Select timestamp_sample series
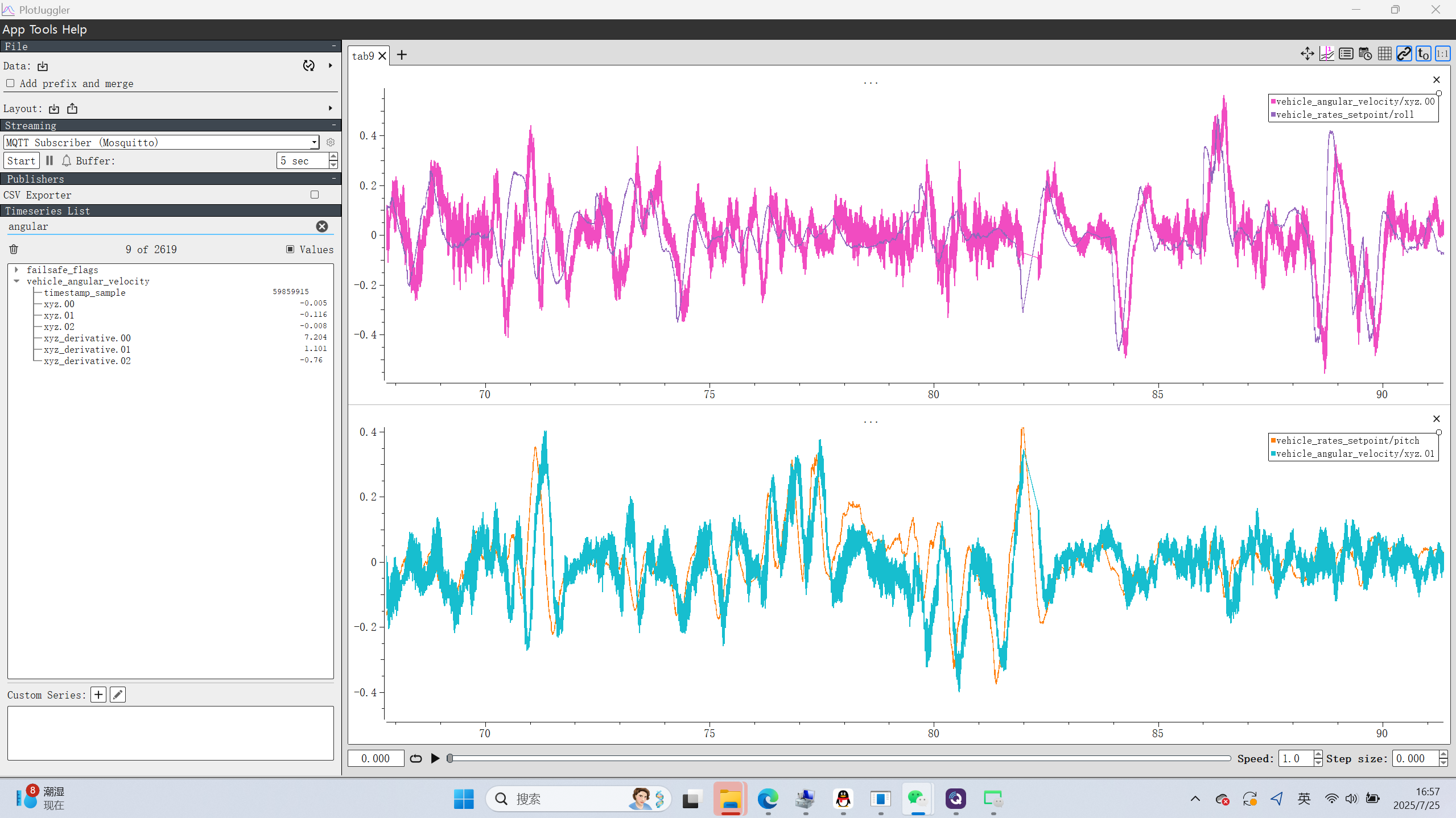 coord(84,292)
